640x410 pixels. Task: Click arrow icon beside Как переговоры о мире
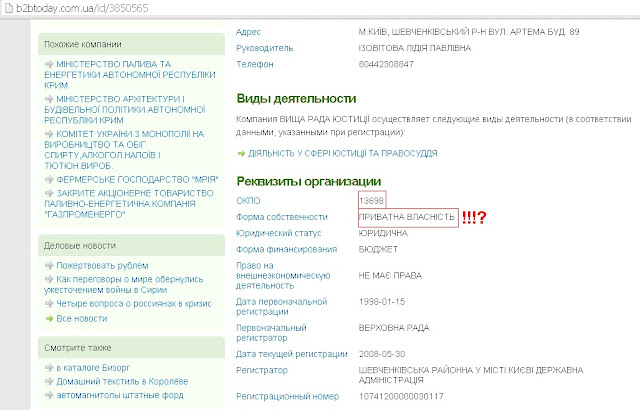coord(49,279)
